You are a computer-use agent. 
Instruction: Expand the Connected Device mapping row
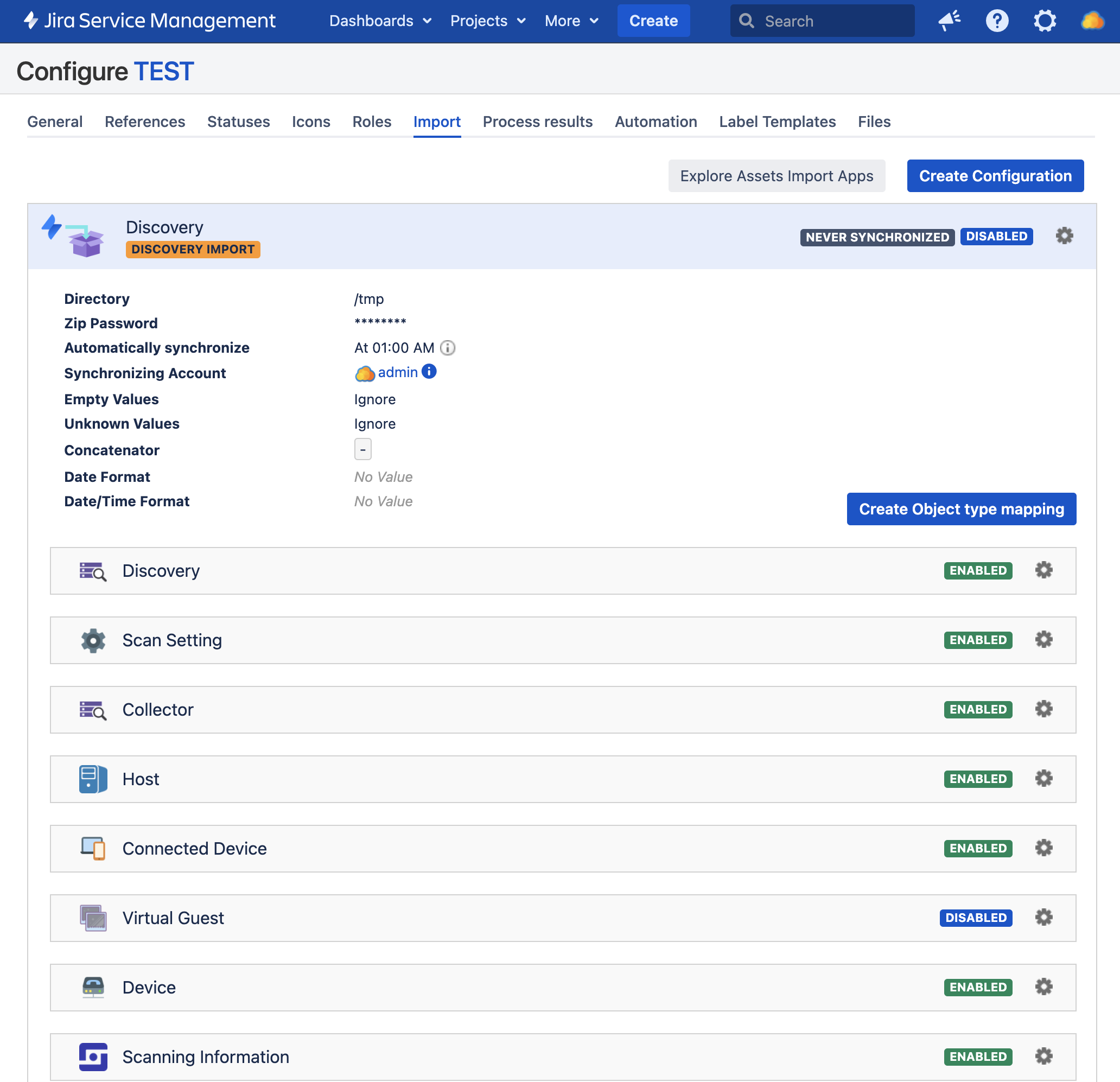(563, 849)
